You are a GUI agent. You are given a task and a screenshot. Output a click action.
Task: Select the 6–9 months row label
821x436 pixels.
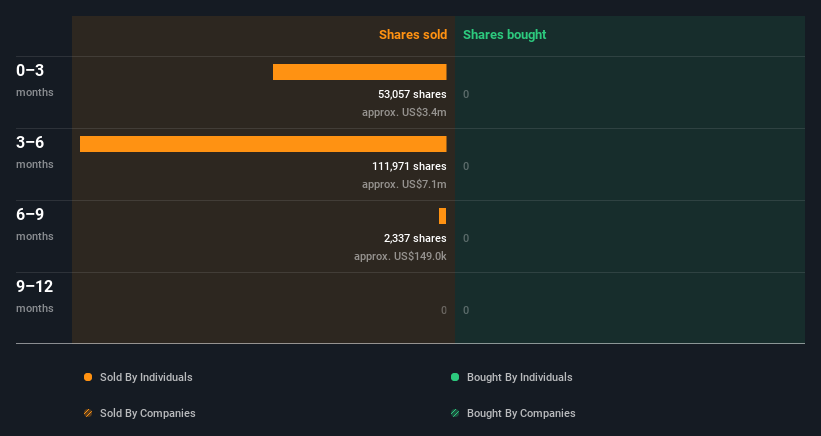pyautogui.click(x=35, y=224)
